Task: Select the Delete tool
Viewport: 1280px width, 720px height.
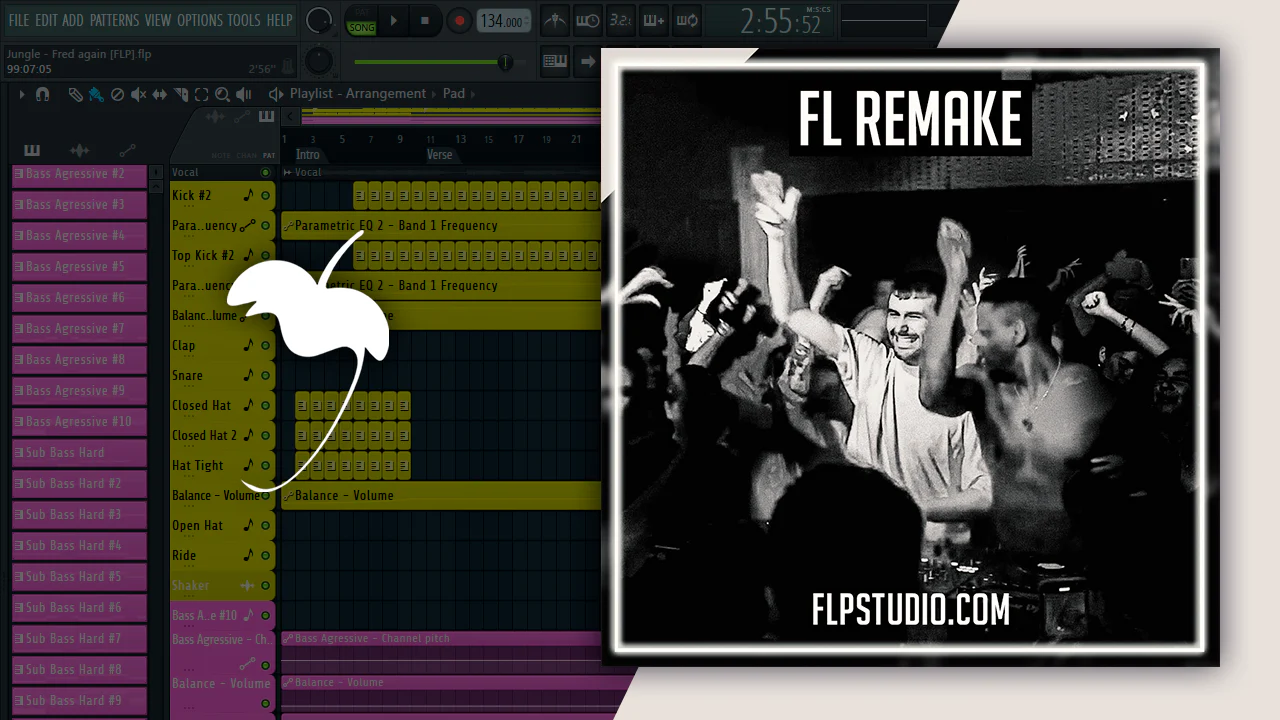Action: click(117, 94)
